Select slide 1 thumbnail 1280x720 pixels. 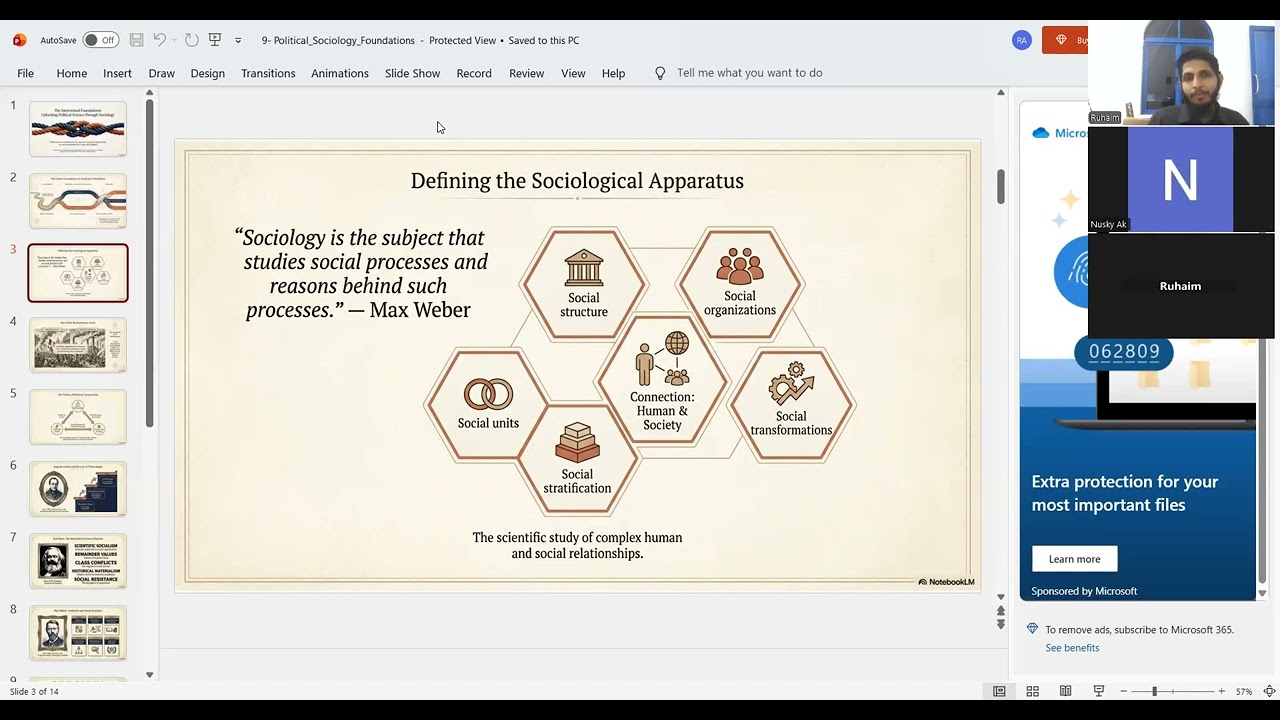point(78,128)
